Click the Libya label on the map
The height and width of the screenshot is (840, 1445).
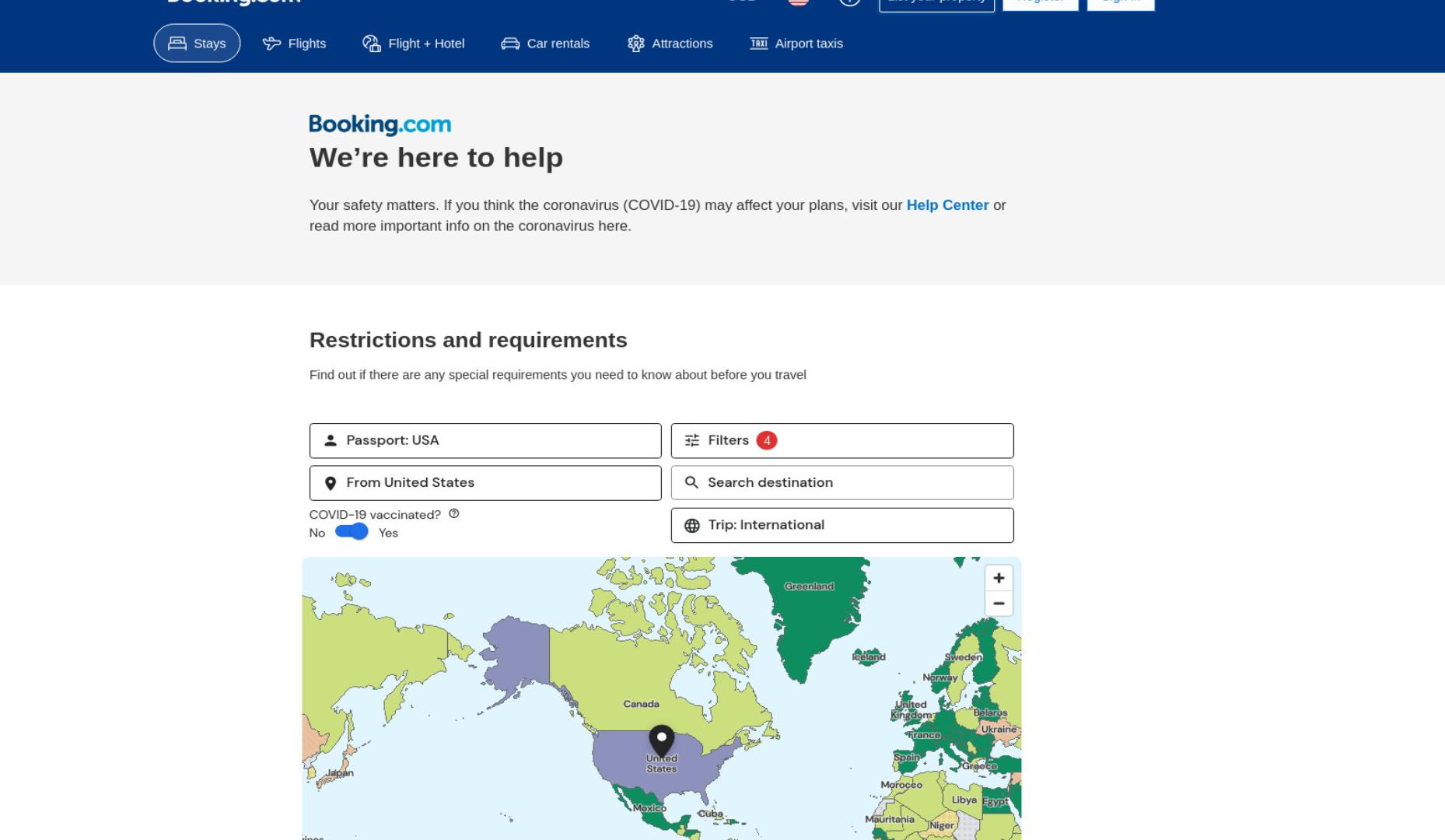pos(964,800)
